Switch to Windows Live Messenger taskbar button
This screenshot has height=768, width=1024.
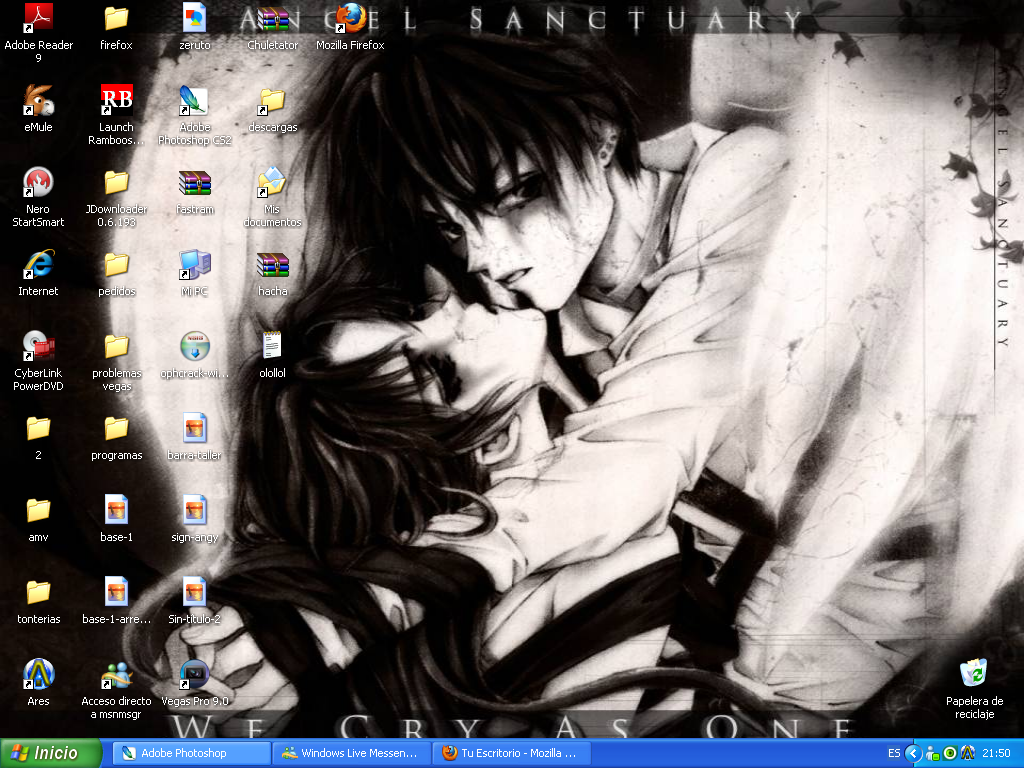(352, 753)
